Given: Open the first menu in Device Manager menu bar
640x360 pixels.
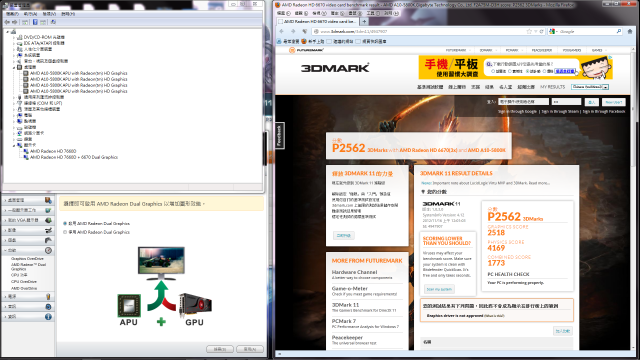Looking at the screenshot, I should tap(12, 14).
